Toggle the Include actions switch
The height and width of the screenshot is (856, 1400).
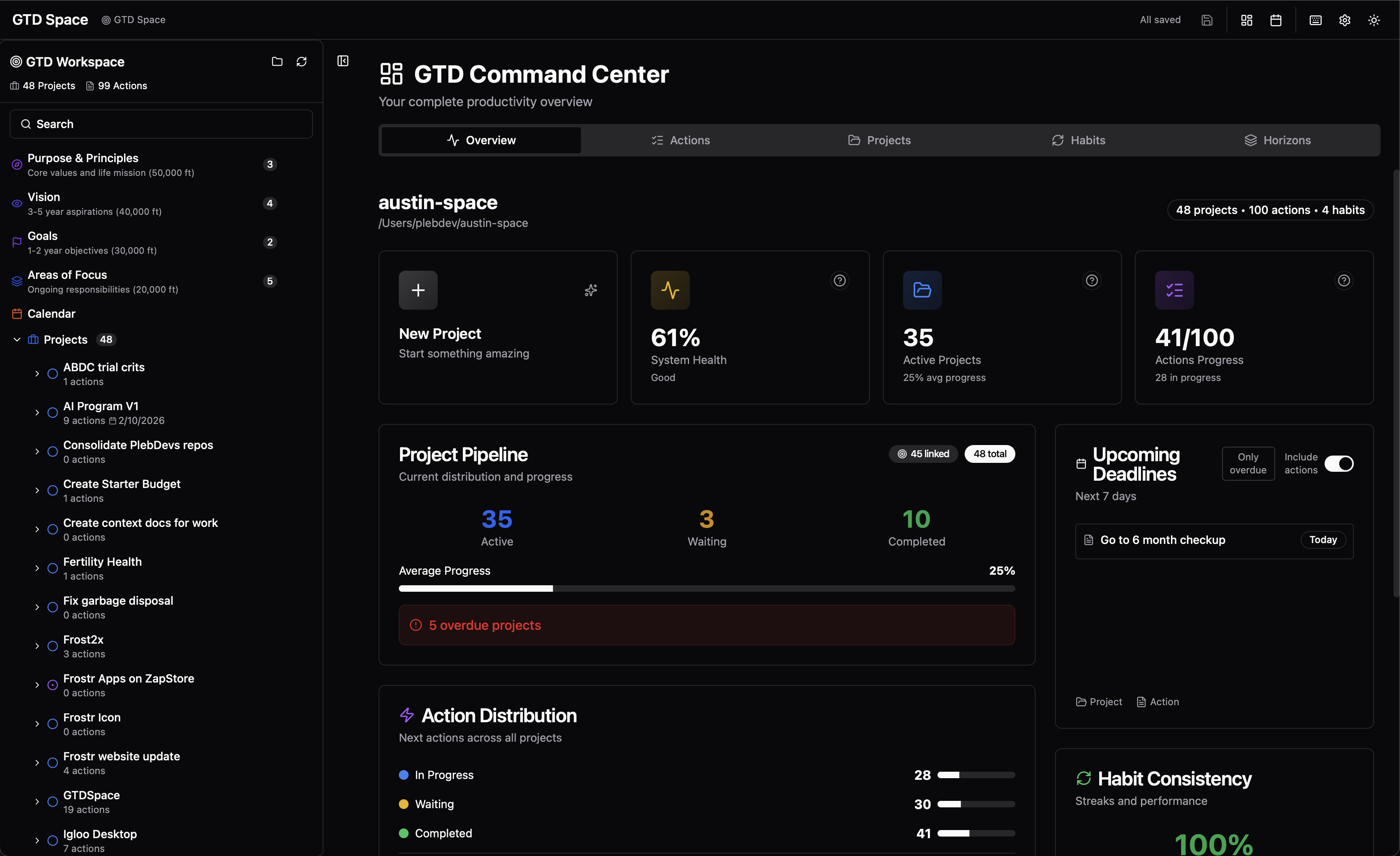tap(1339, 464)
